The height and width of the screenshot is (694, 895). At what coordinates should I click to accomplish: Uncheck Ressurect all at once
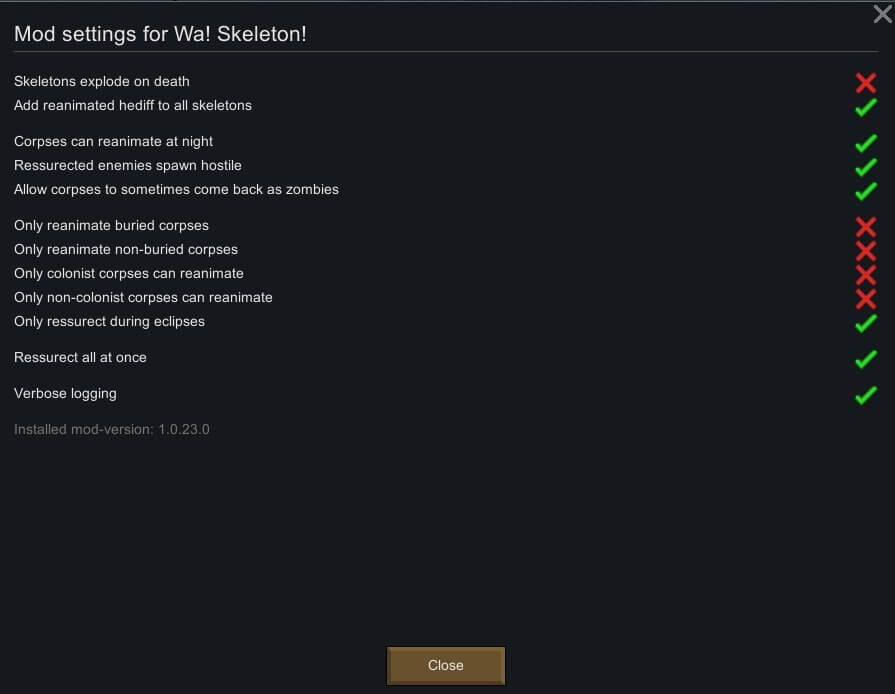click(x=865, y=358)
